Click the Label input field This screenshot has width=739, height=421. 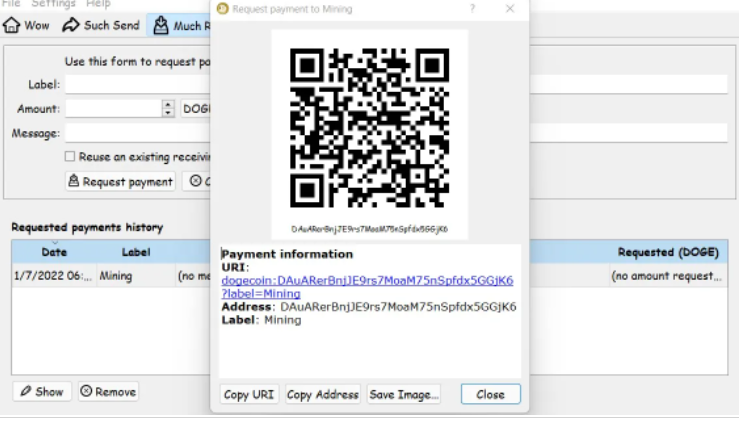point(138,84)
